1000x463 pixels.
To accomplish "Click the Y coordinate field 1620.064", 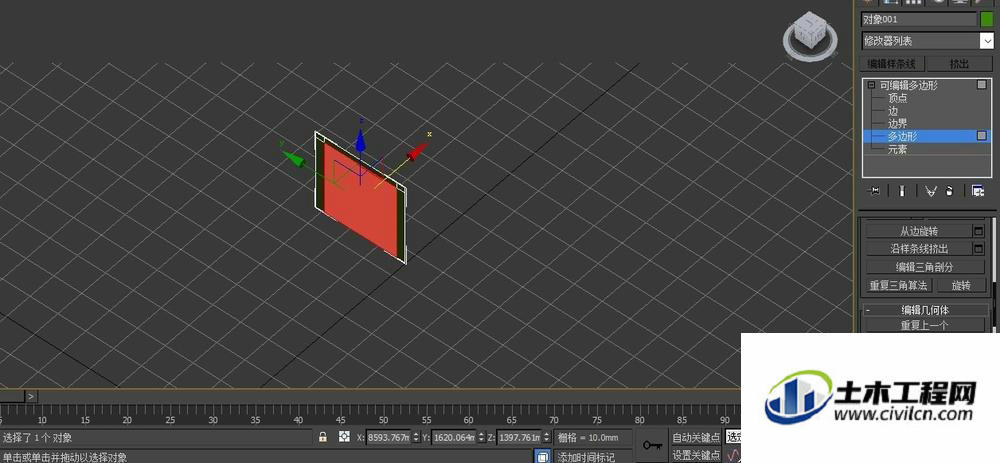I will pos(455,437).
